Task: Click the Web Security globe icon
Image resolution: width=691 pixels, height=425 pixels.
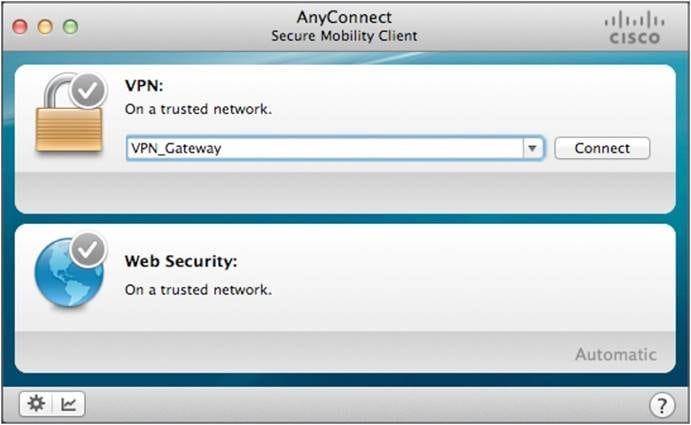Action: tap(67, 274)
